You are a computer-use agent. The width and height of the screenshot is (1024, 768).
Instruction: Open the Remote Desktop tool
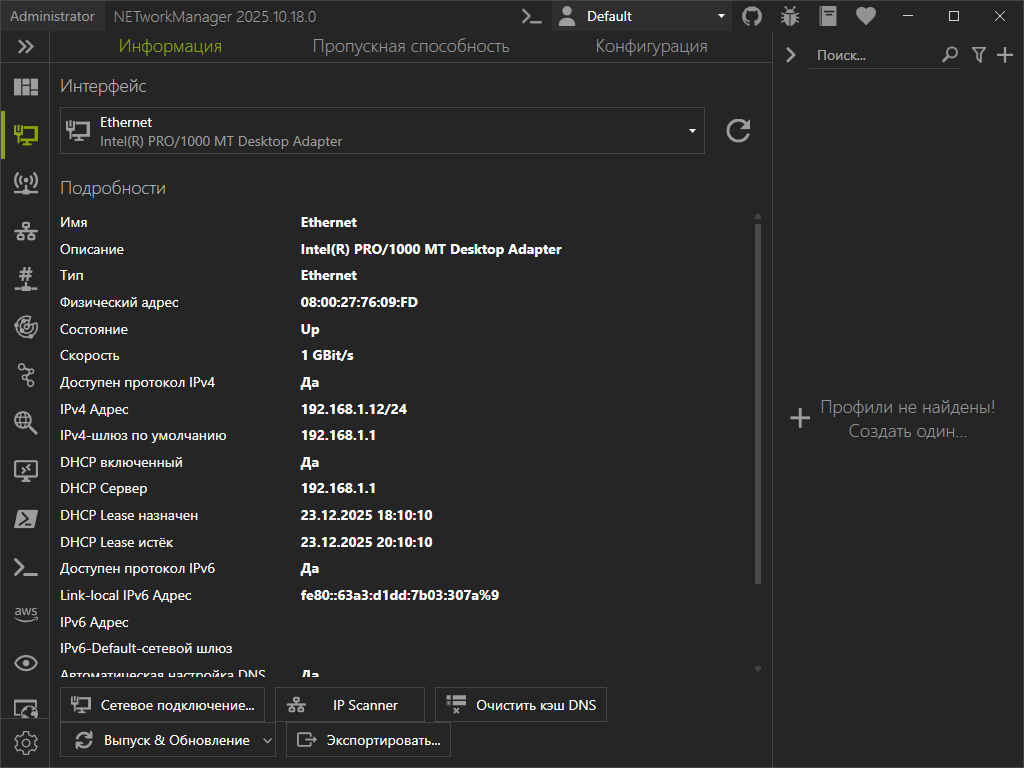point(25,471)
